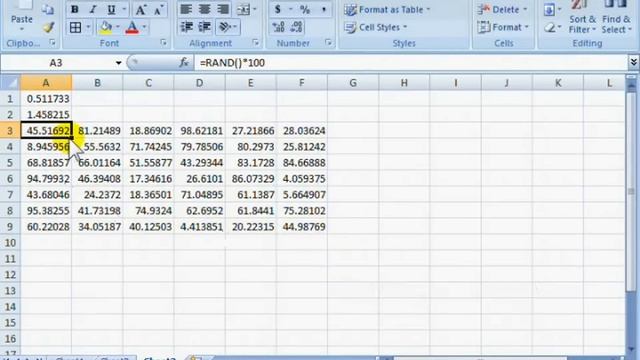Align text to the left
Image resolution: width=640 pixels, height=360 pixels.
186,9
